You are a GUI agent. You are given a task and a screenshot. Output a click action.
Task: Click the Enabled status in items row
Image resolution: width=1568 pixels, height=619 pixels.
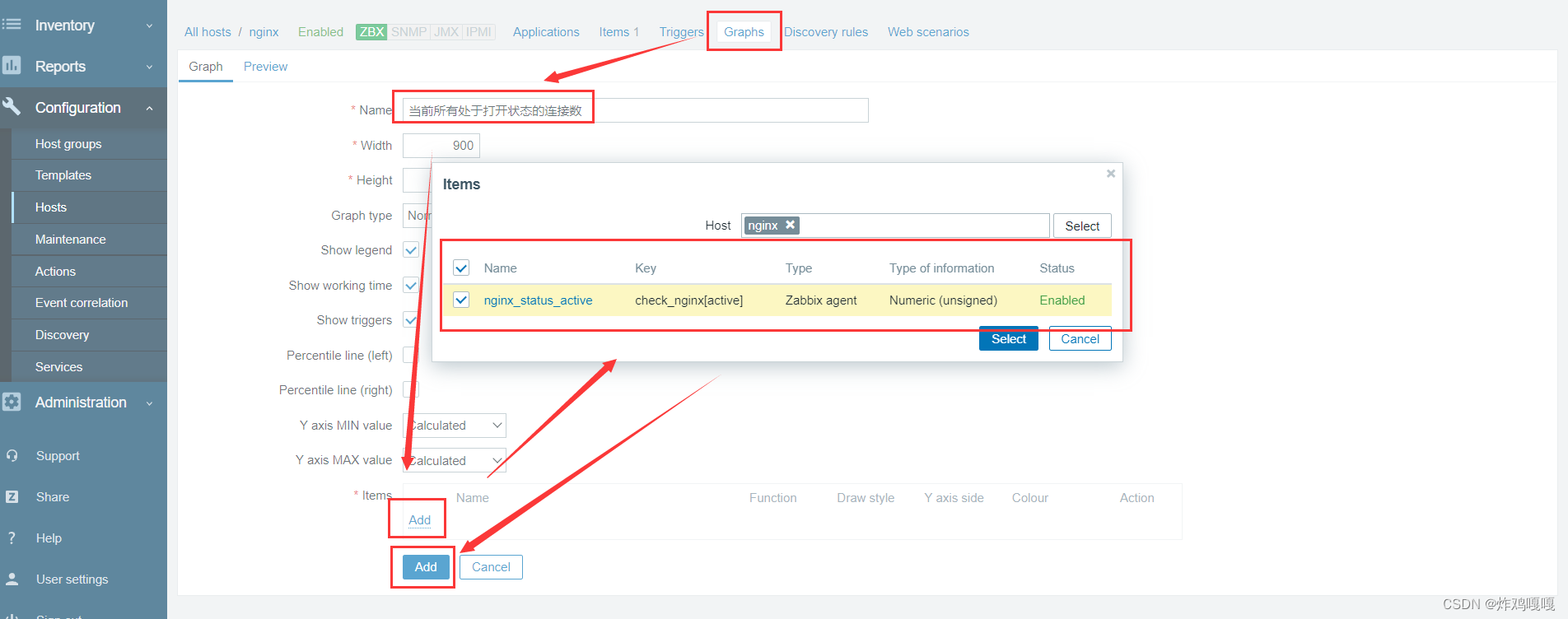[x=1062, y=300]
